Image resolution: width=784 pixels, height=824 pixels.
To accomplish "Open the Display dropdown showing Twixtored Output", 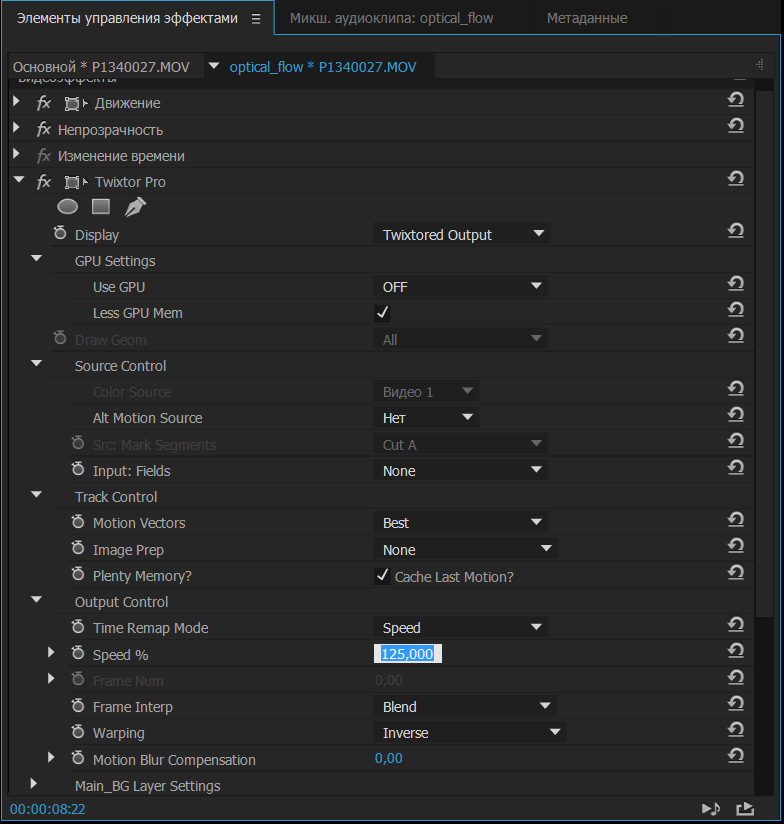I will point(462,234).
